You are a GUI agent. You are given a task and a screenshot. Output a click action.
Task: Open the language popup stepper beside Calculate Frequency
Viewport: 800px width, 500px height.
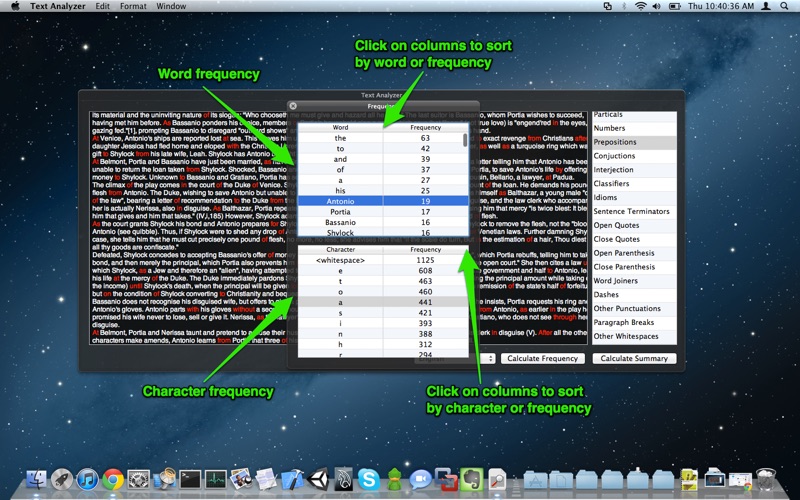pyautogui.click(x=490, y=359)
